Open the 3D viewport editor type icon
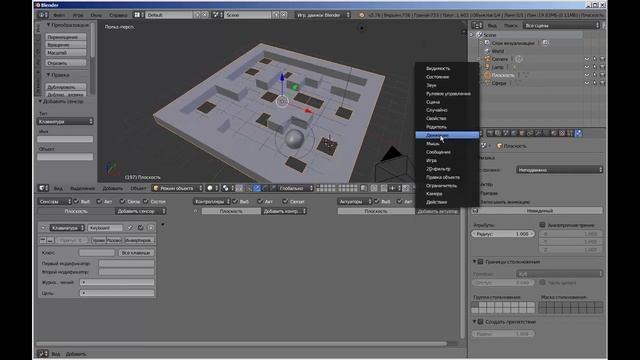Viewport: 640px width, 360px height. [x=42, y=188]
